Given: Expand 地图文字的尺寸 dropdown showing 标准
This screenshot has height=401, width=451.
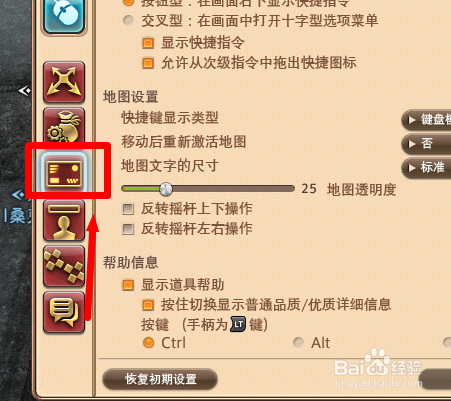Looking at the screenshot, I should [426, 168].
